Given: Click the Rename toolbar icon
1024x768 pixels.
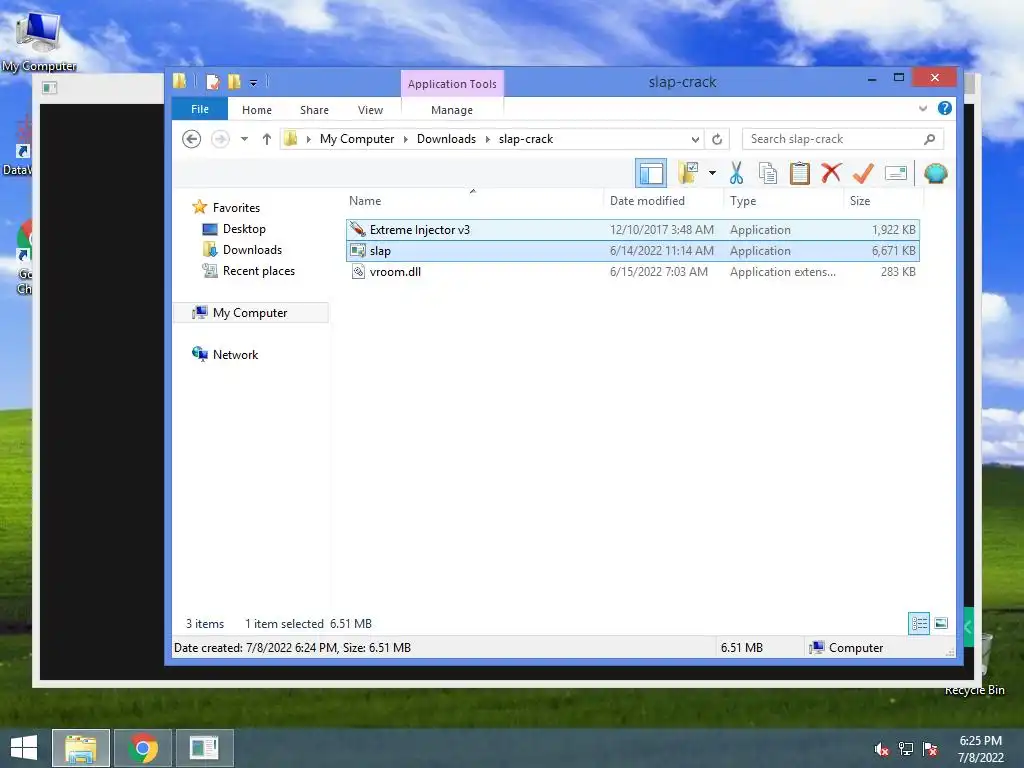Looking at the screenshot, I should click(x=895, y=173).
